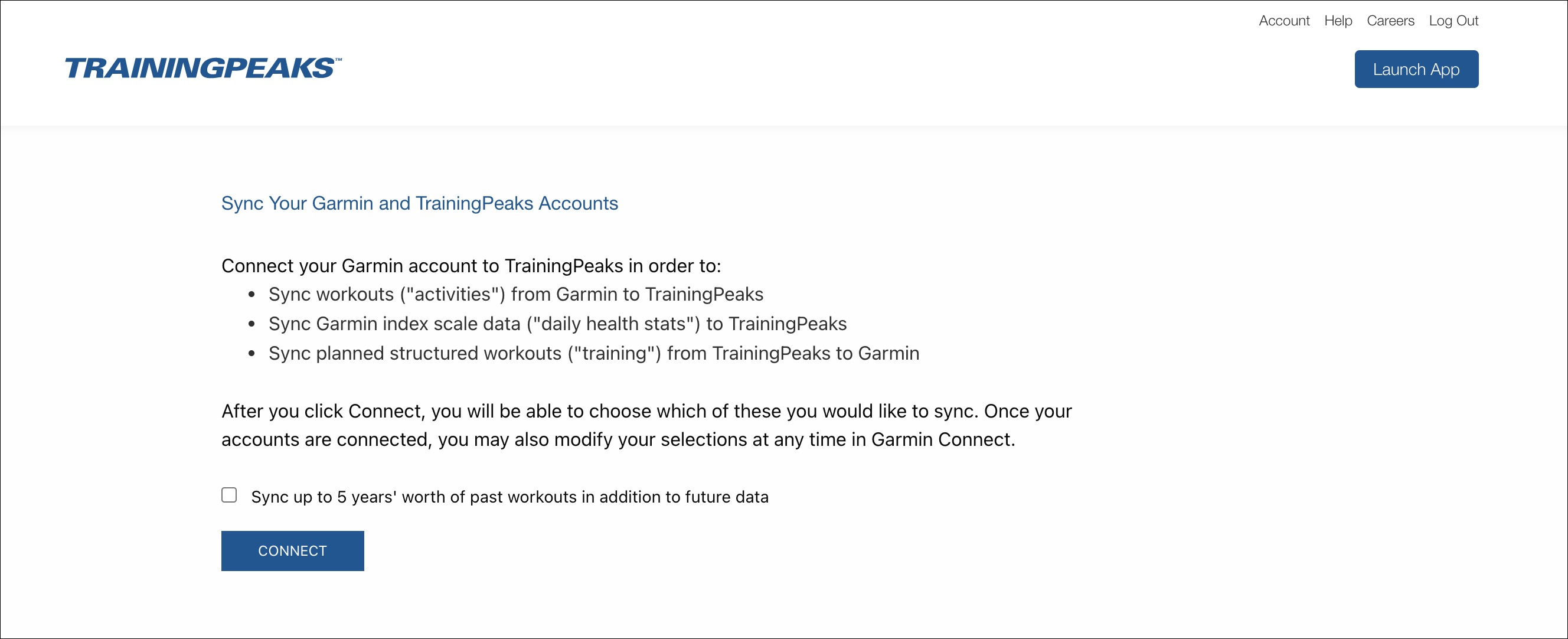Click the planned structured workouts bullet text
The image size is (1568, 639).
pos(593,353)
